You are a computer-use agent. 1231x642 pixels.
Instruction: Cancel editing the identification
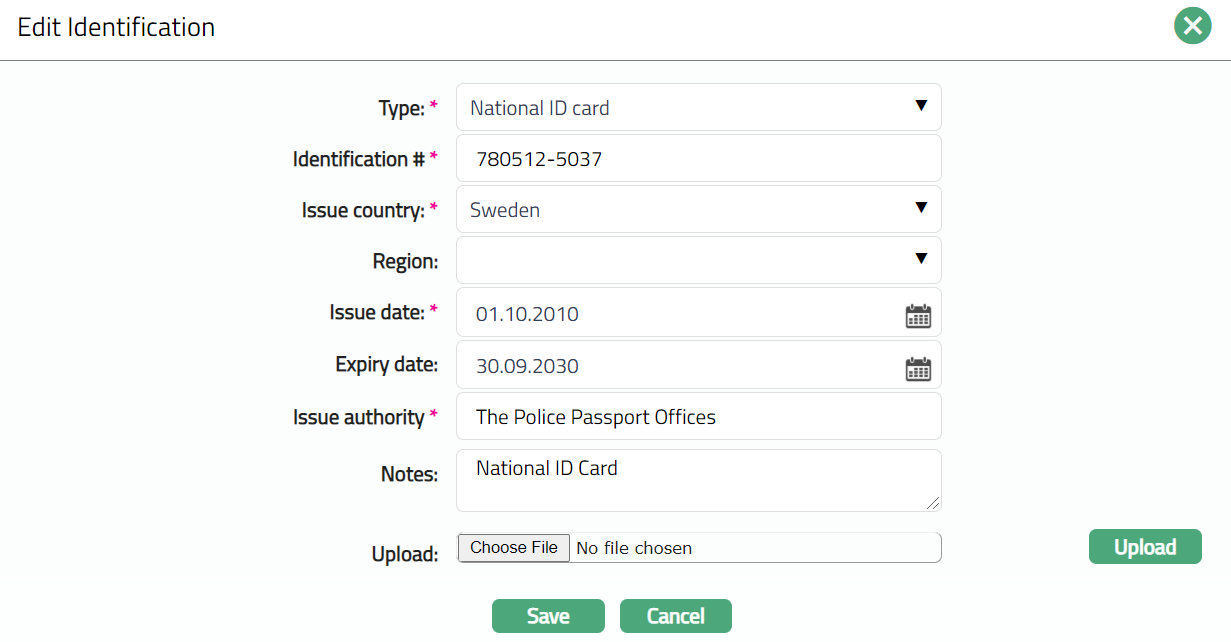pos(676,616)
